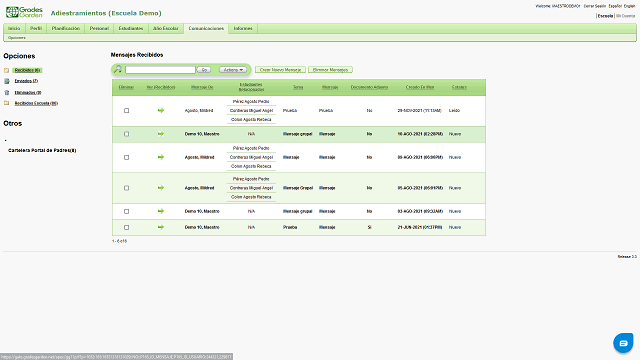Click the Go search button
The image size is (640, 360).
coord(204,70)
